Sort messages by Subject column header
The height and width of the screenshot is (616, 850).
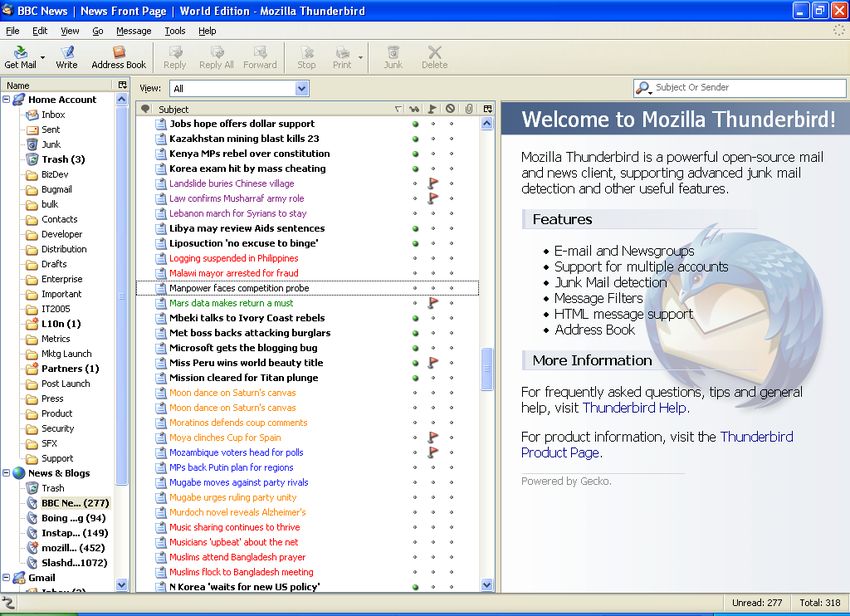(271, 109)
